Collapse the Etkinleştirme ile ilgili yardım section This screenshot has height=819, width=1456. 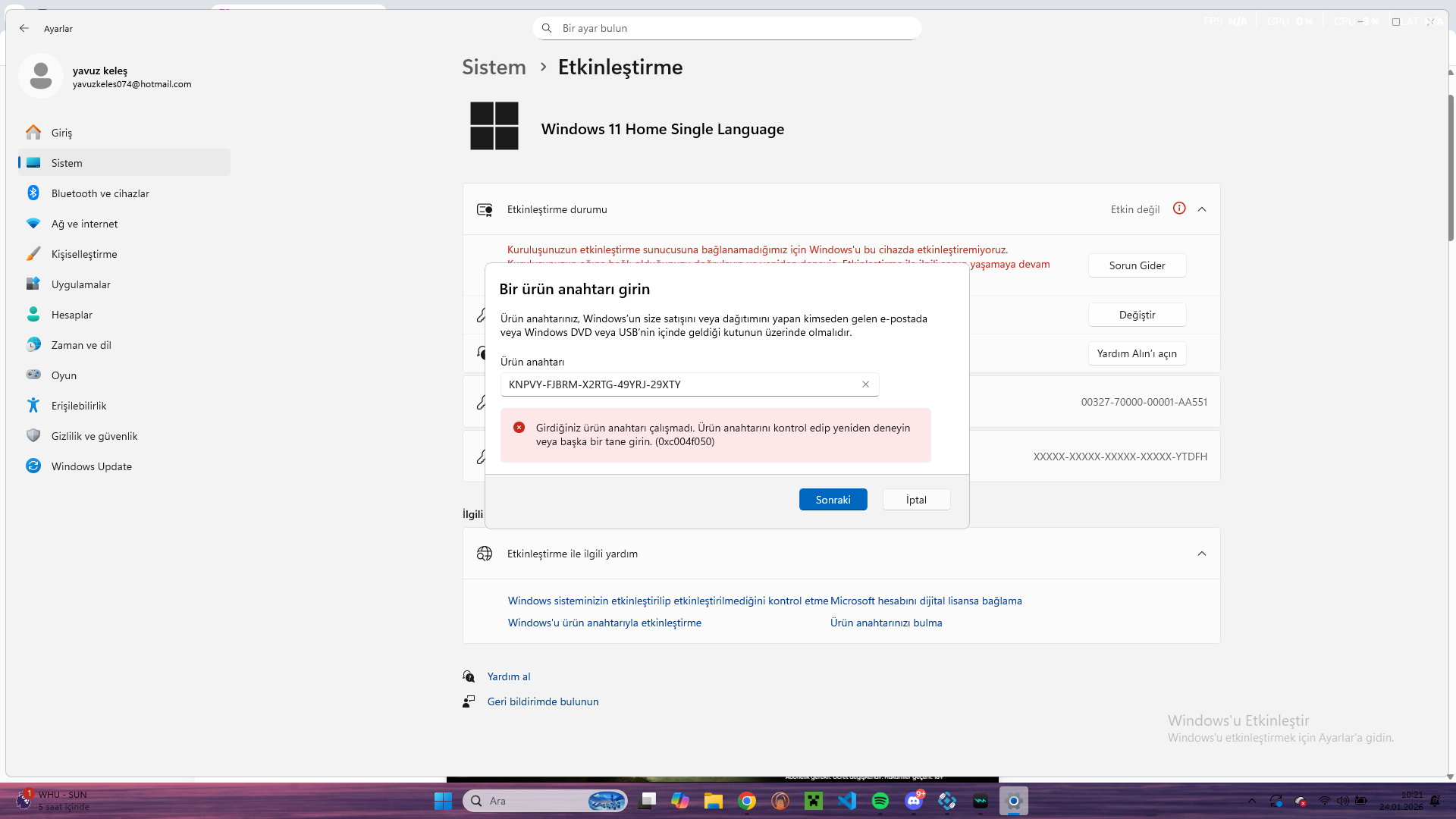pyautogui.click(x=1202, y=554)
